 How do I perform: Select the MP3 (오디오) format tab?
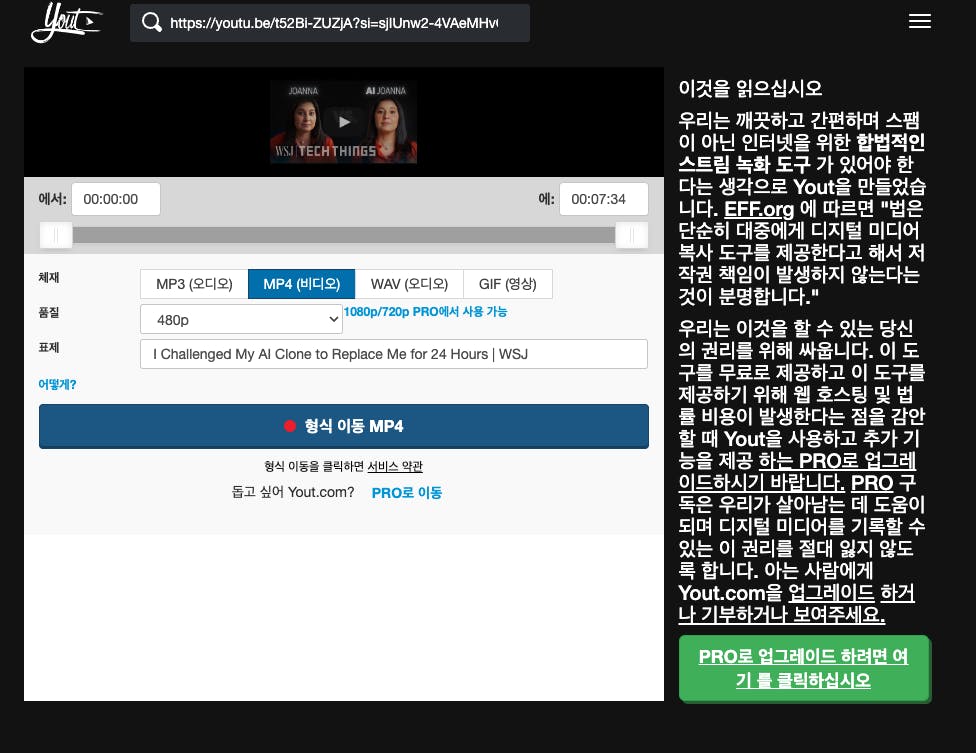tap(194, 284)
